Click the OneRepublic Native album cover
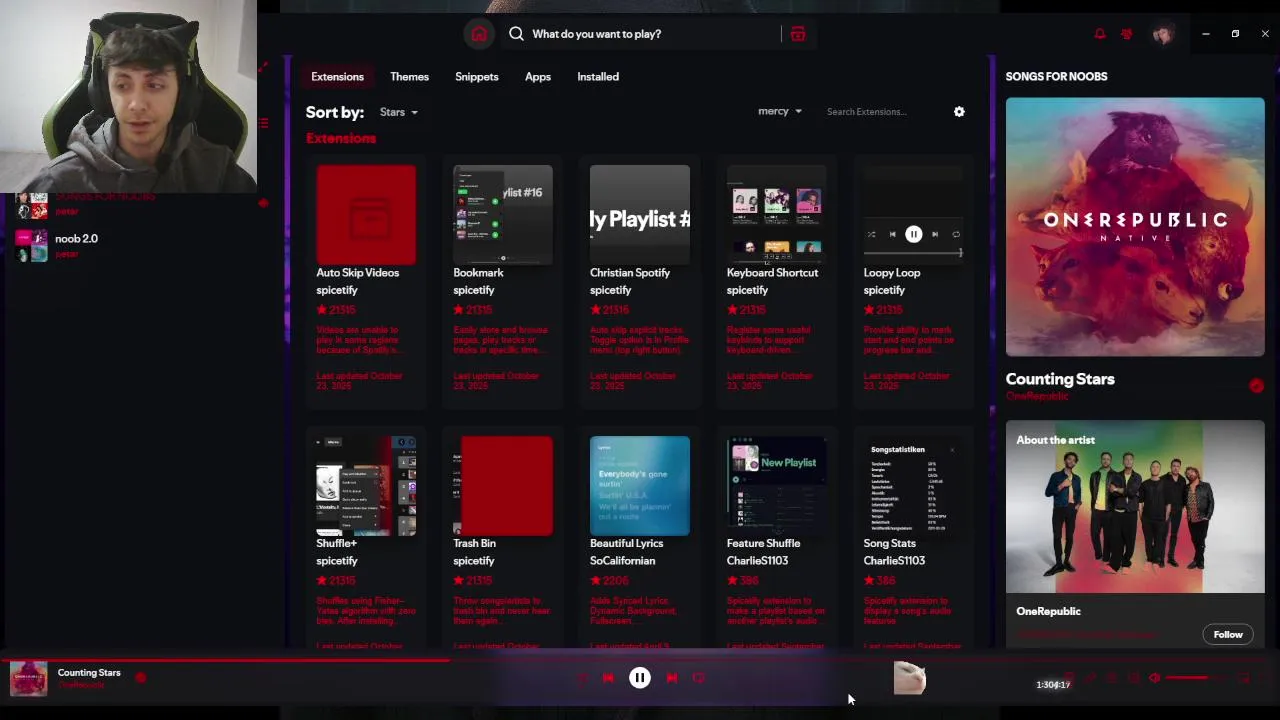Image resolution: width=1280 pixels, height=720 pixels. point(1135,227)
